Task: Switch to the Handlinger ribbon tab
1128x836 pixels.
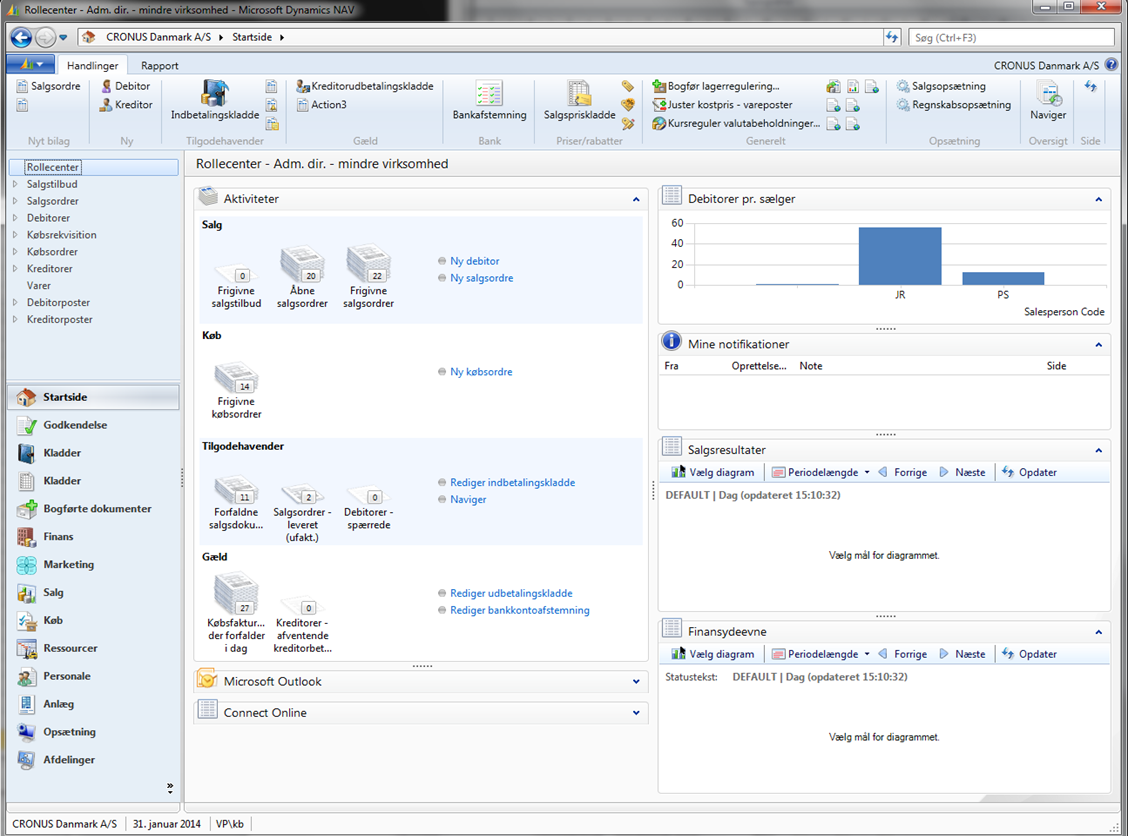Action: coord(92,65)
